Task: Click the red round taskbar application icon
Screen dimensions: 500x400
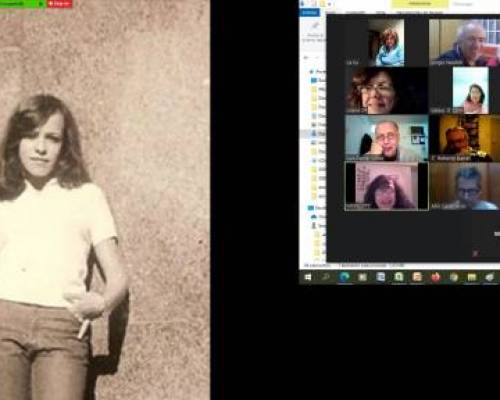Action: point(435,277)
